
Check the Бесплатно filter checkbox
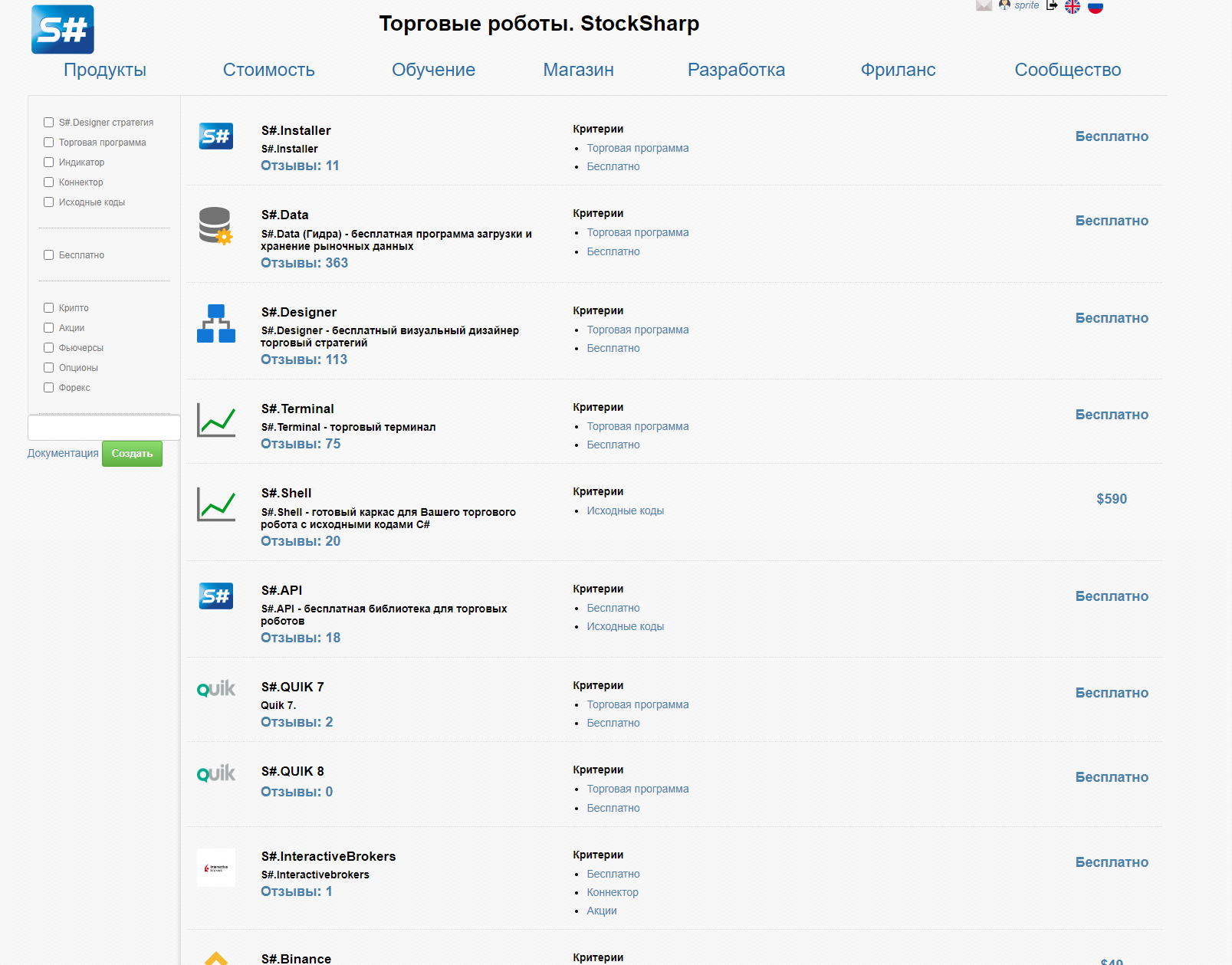click(x=49, y=255)
